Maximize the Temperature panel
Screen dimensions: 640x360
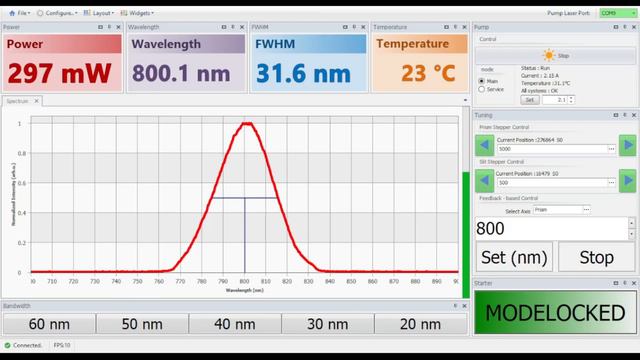click(446, 27)
